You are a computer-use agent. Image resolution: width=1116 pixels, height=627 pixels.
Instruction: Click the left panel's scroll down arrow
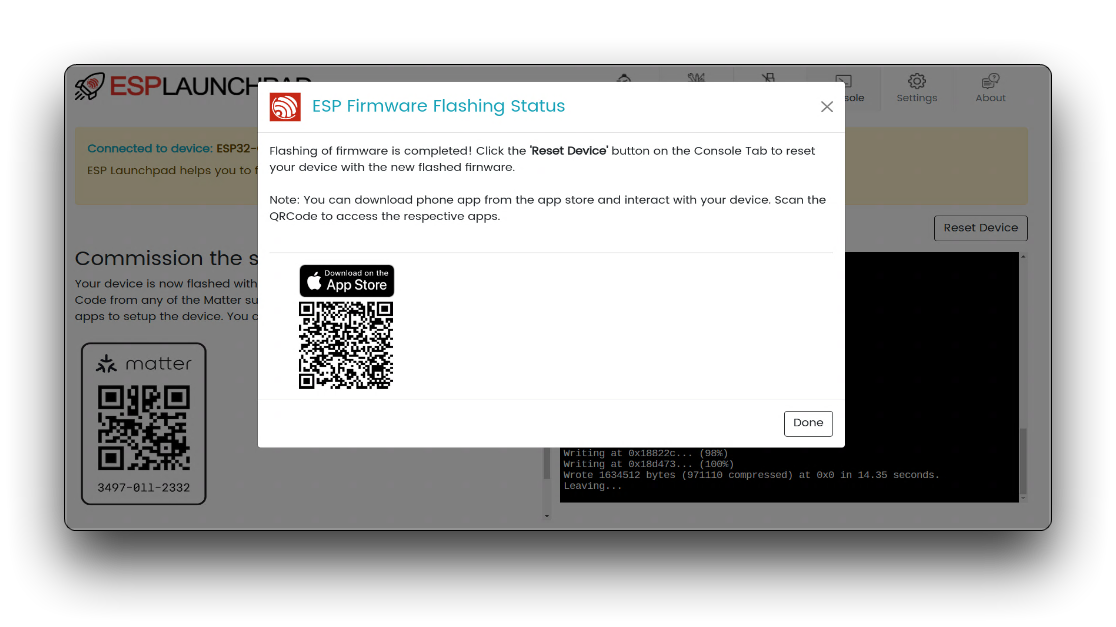pos(547,516)
